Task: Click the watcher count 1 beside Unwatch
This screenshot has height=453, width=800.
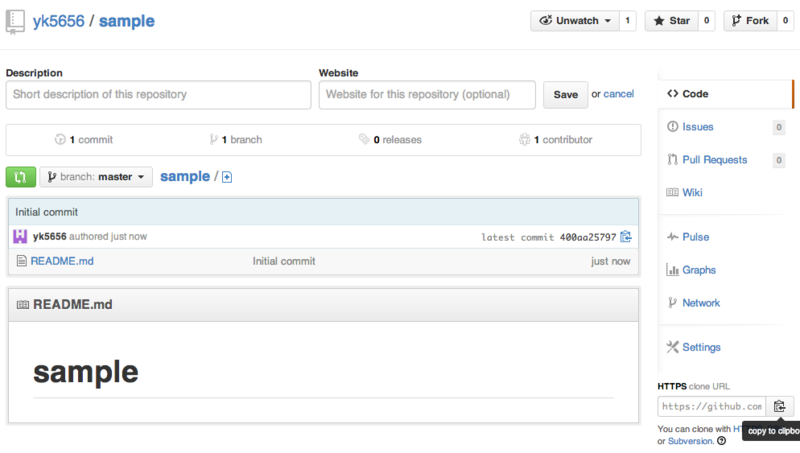Action: pyautogui.click(x=628, y=21)
